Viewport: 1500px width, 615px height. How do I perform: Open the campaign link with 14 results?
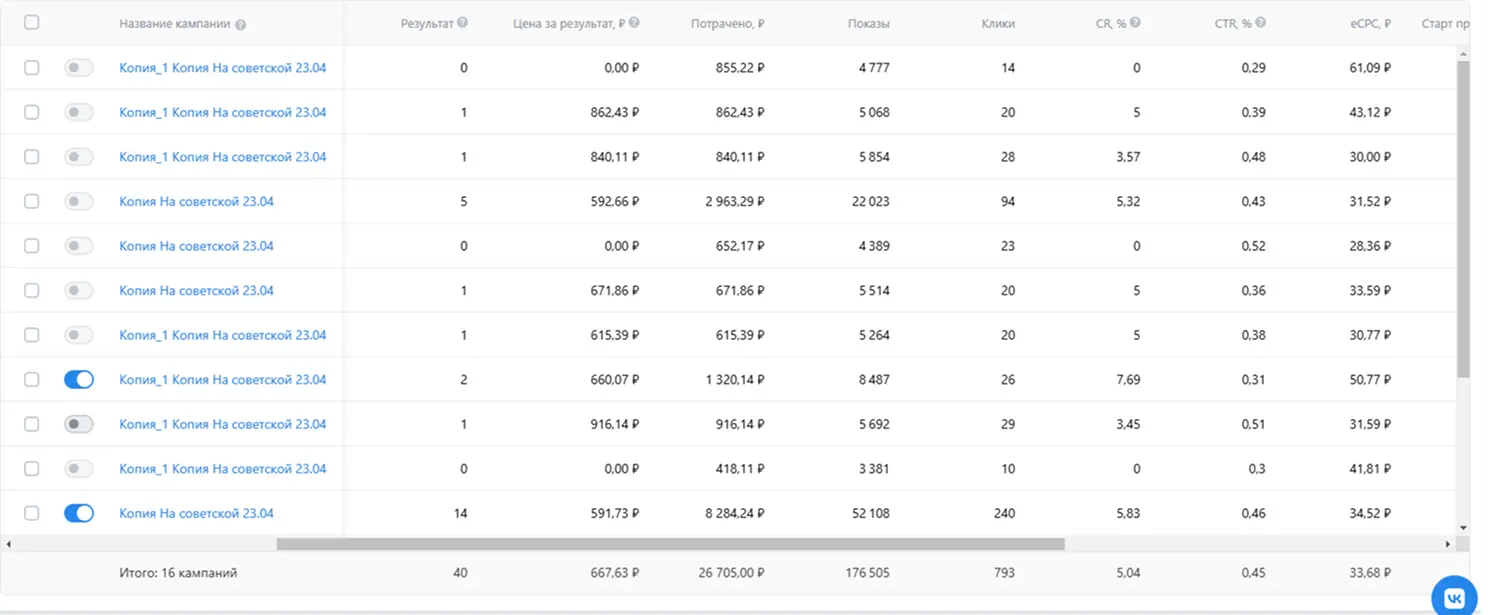point(196,513)
